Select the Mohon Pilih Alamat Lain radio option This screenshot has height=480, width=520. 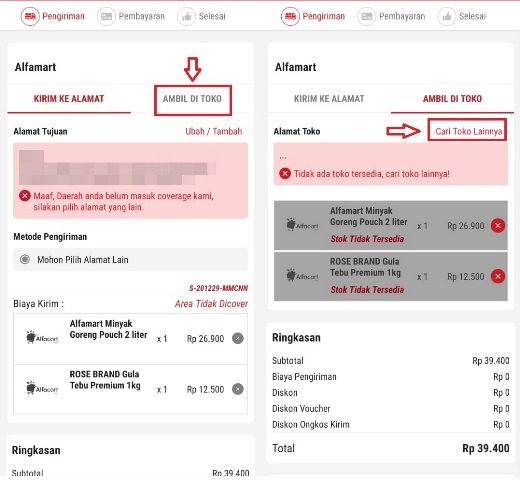[25, 259]
